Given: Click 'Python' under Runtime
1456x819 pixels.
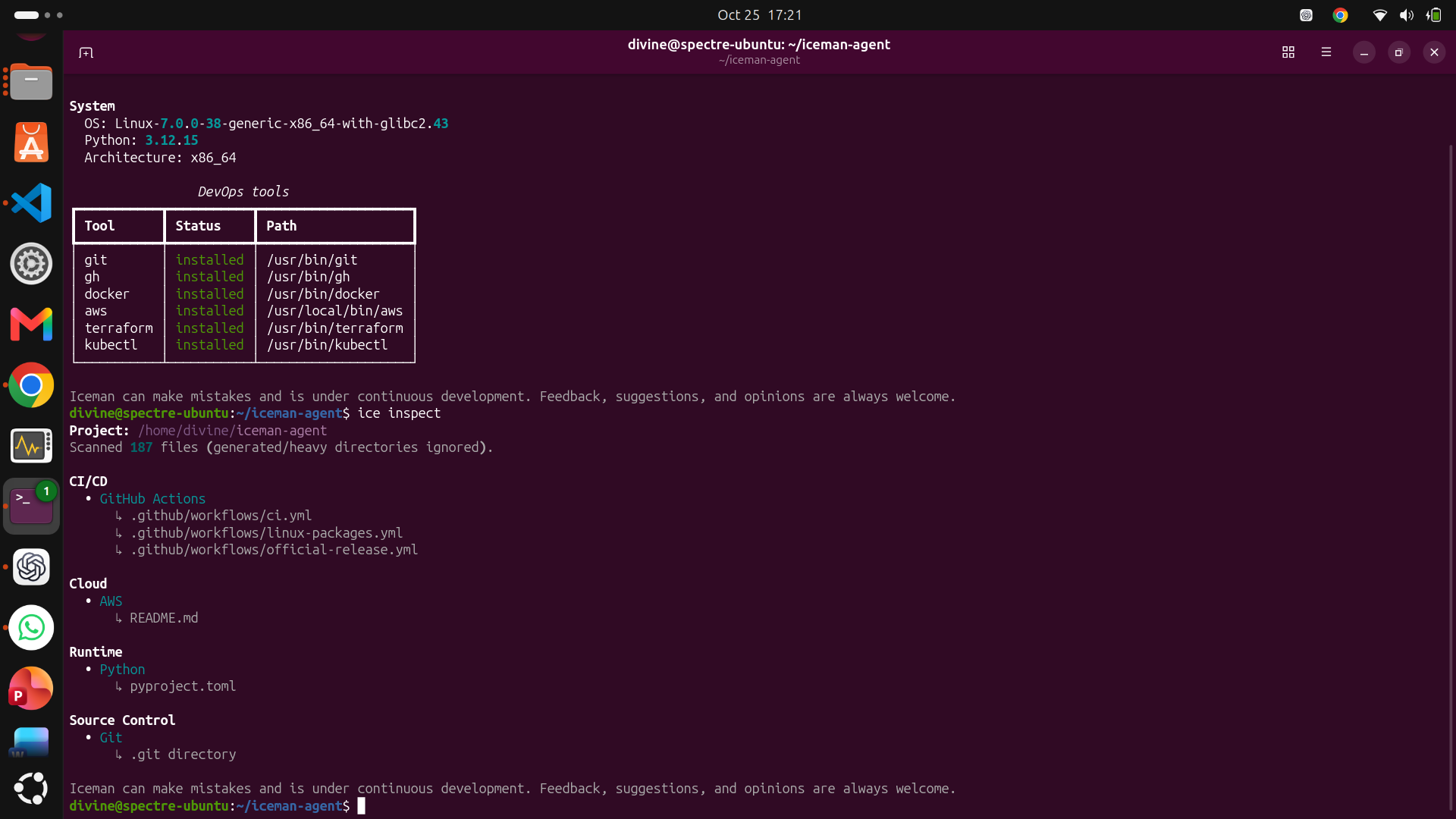Looking at the screenshot, I should point(122,670).
